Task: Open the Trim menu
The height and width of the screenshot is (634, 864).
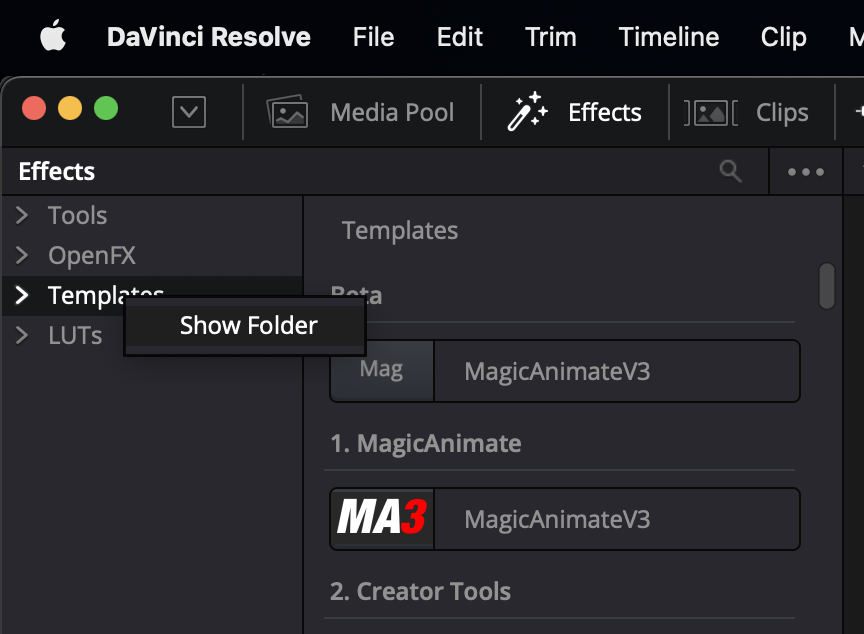Action: click(x=550, y=37)
